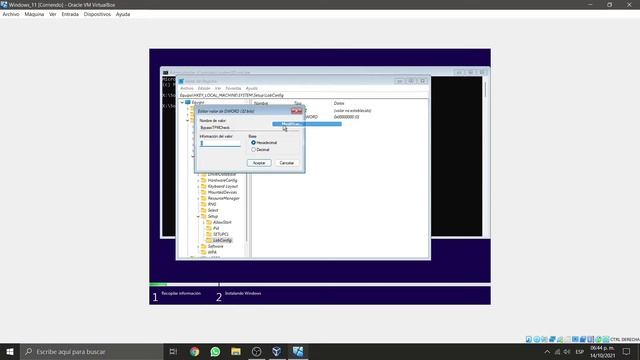This screenshot has height=360, width=640.
Task: Click the AllowStart folder icon
Action: [209, 222]
